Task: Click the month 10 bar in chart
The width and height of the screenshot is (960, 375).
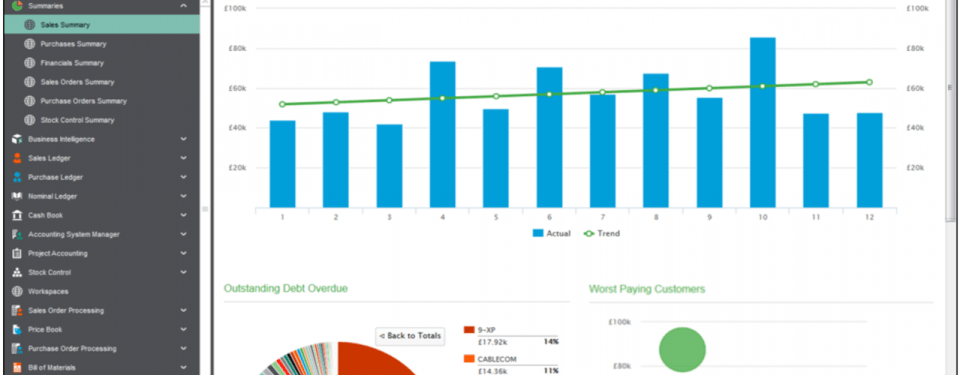Action: pyautogui.click(x=762, y=123)
